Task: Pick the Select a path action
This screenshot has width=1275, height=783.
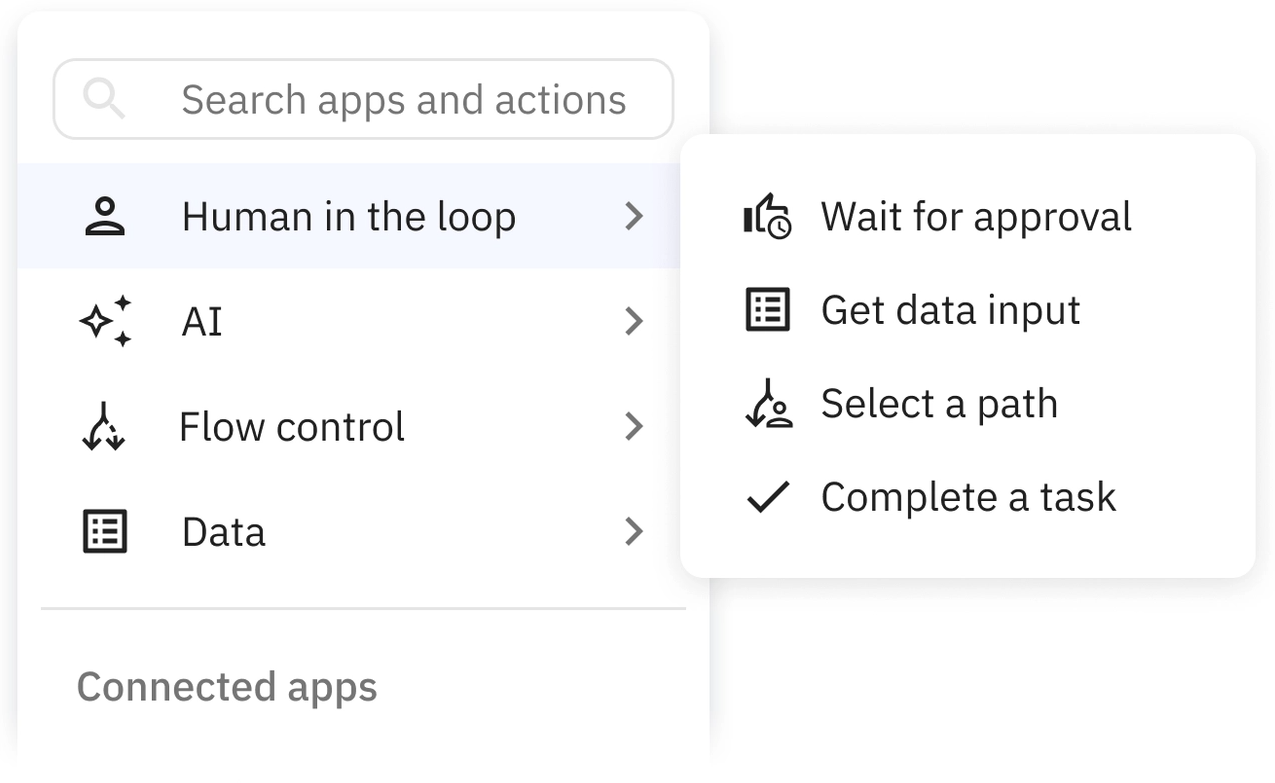Action: [x=938, y=404]
